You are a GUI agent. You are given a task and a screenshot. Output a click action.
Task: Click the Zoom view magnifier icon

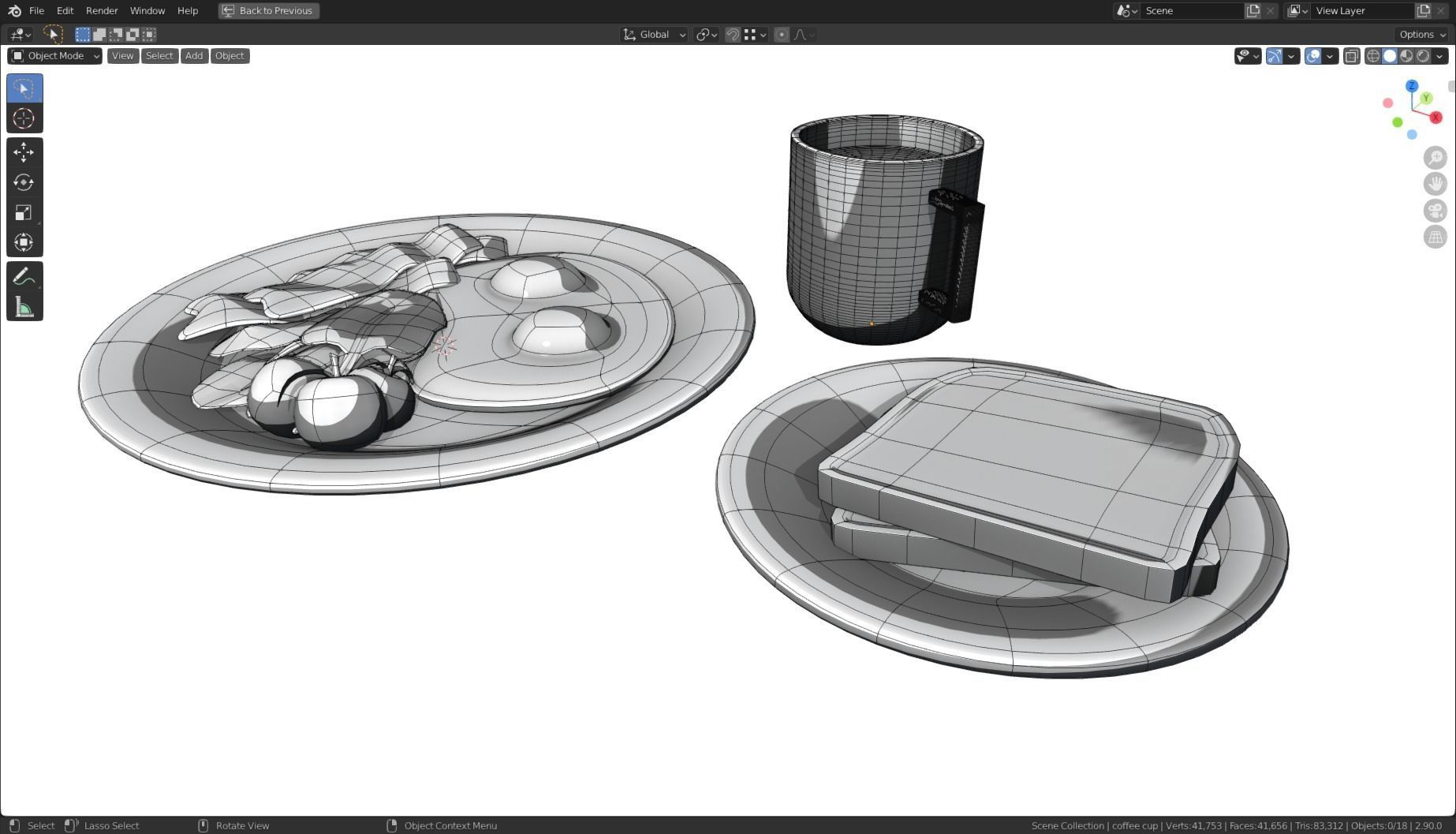[1435, 158]
